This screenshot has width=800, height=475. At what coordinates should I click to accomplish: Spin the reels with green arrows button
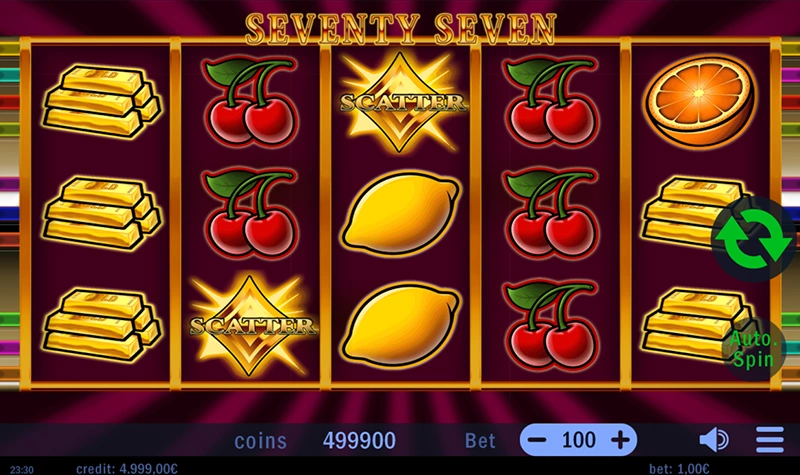[x=754, y=238]
